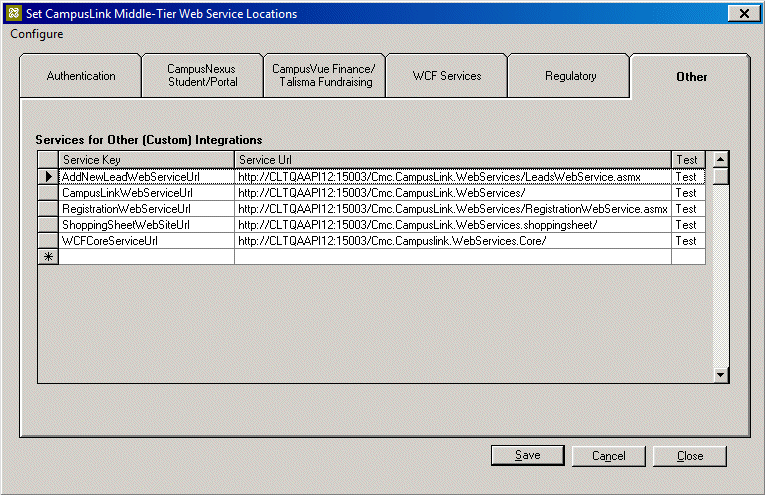The height and width of the screenshot is (495, 765).
Task: Click the Close button at bottom
Action: pyautogui.click(x=689, y=456)
